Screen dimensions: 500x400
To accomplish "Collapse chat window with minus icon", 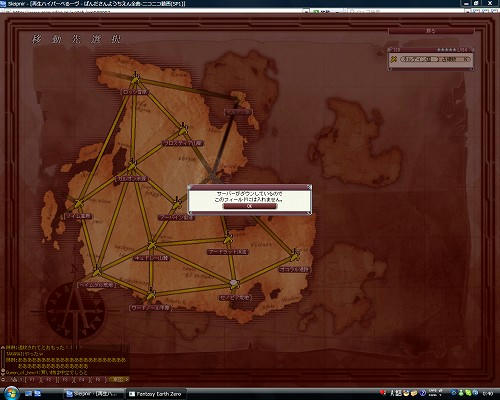I will pyautogui.click(x=3, y=379).
